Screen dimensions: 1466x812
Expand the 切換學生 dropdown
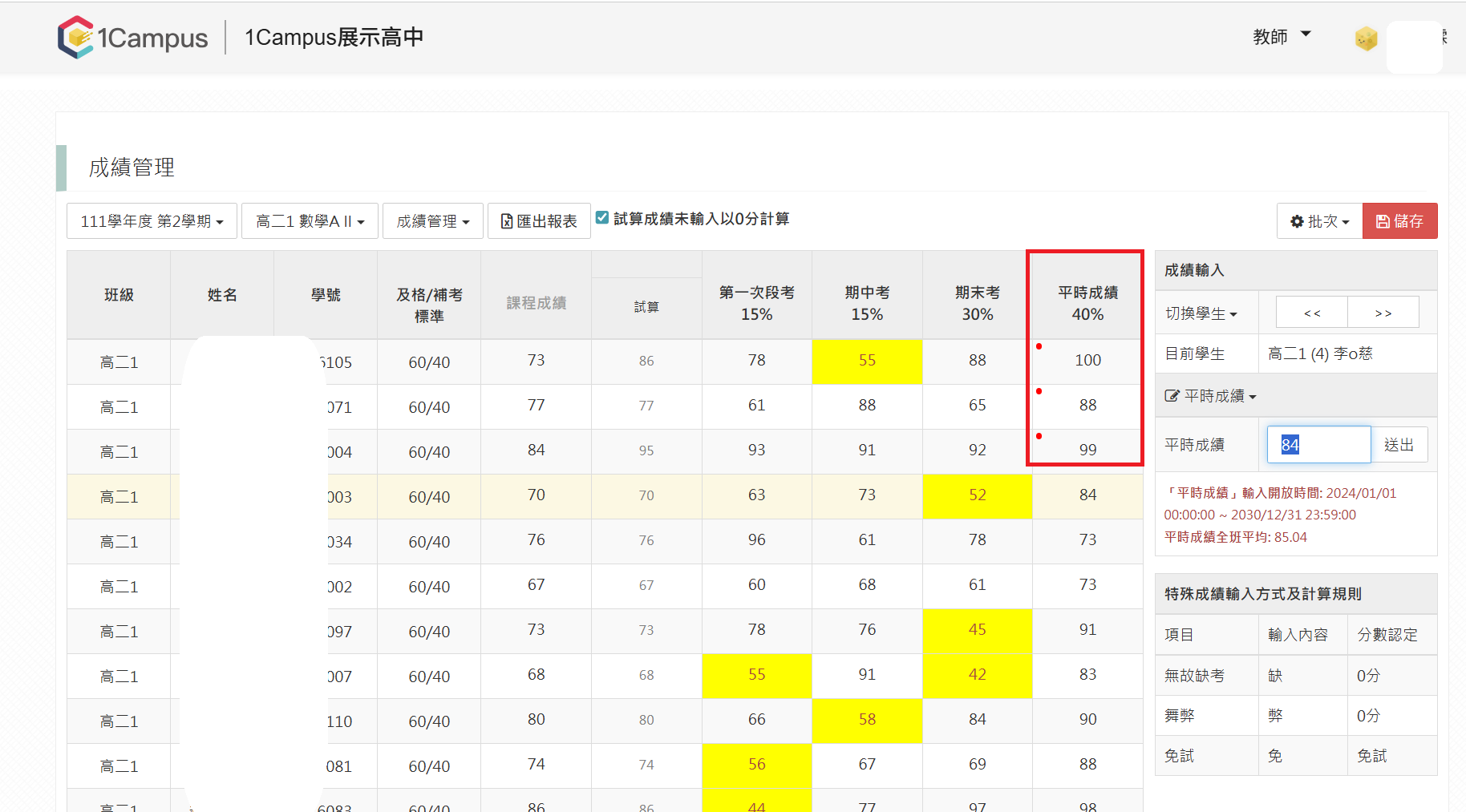(x=1201, y=313)
